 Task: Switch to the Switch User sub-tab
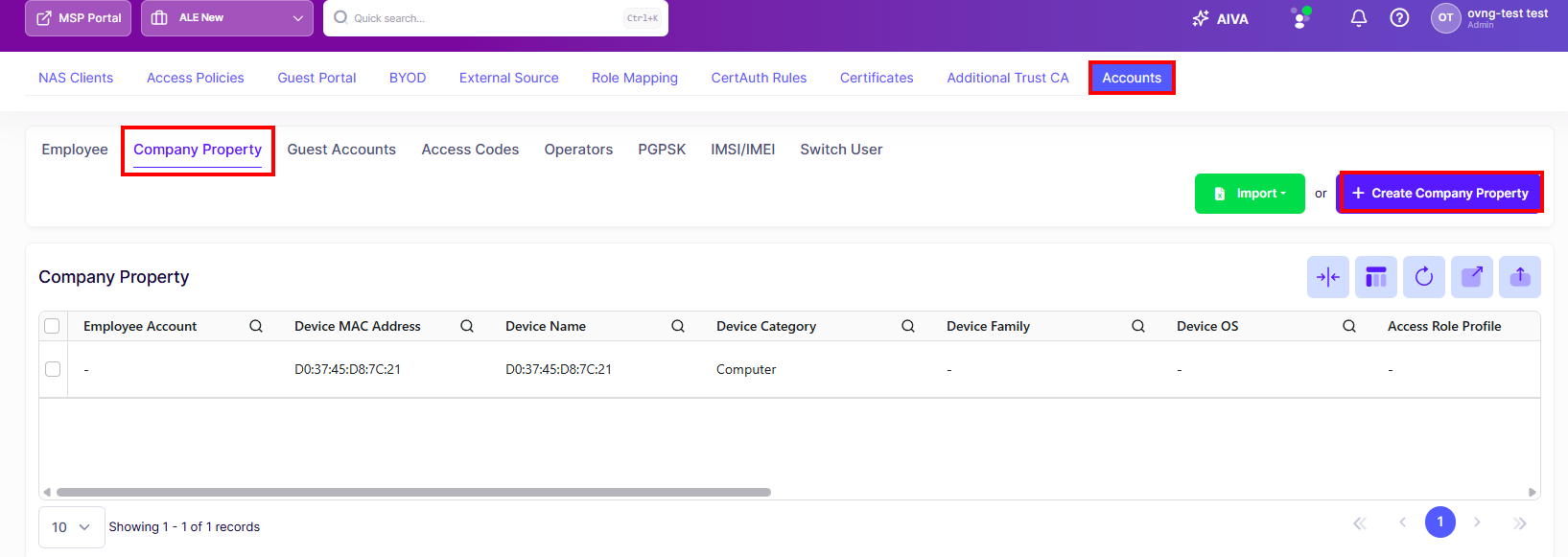pos(841,150)
